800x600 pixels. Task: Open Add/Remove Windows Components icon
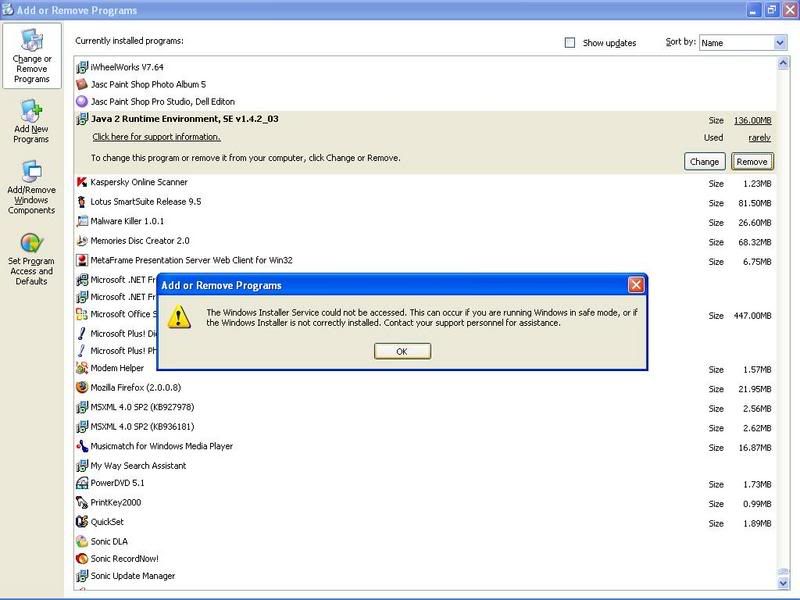(32, 187)
